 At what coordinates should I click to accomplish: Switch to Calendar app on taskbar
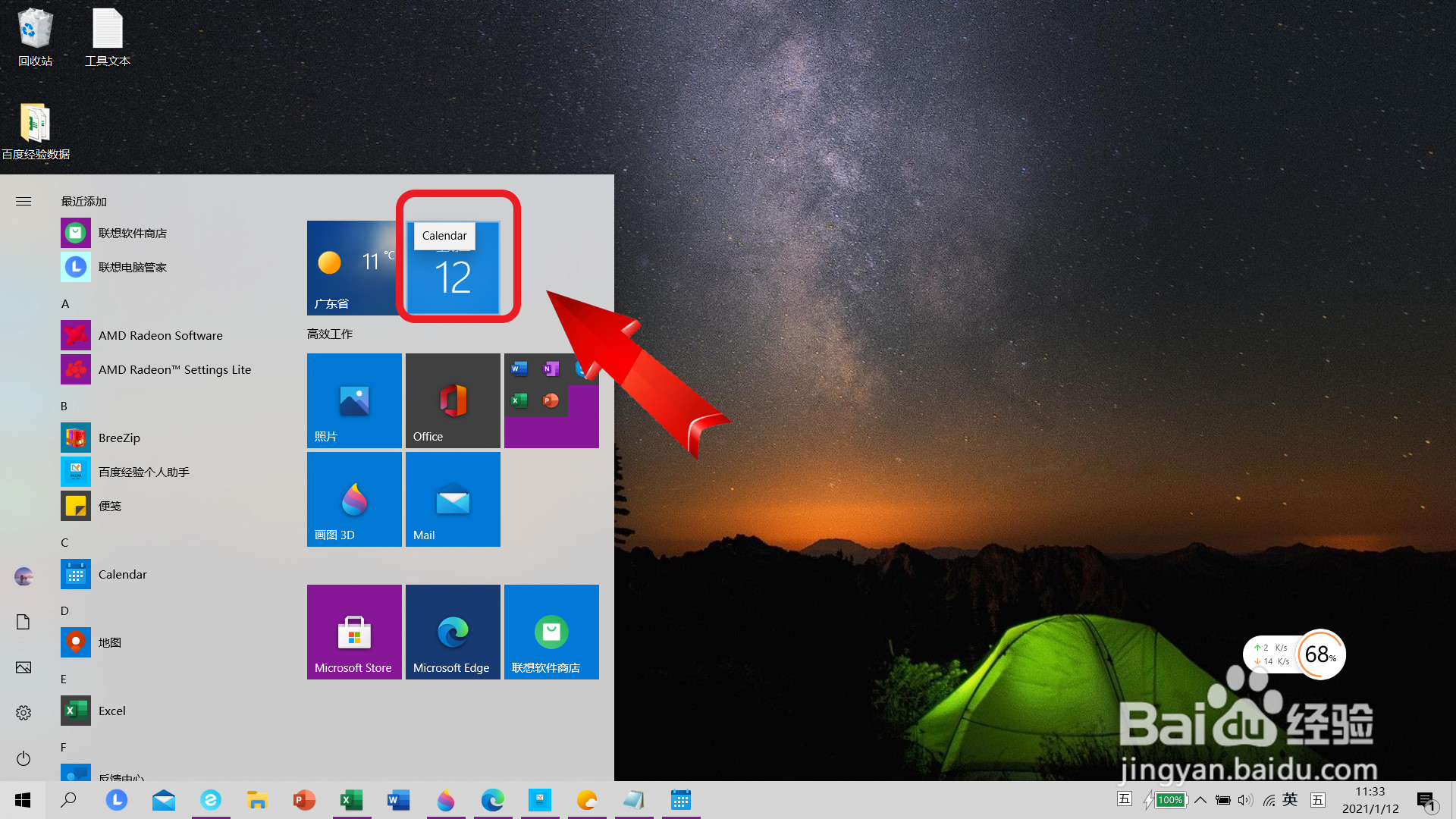tap(681, 800)
